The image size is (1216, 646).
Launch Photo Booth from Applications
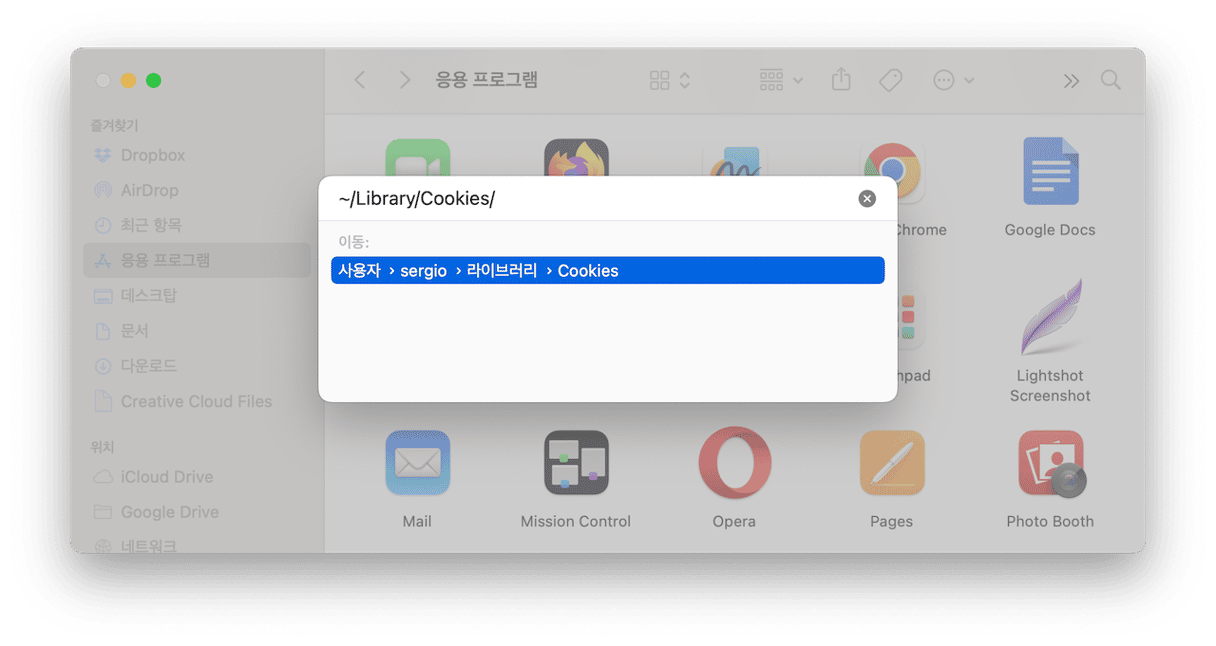(x=1051, y=463)
